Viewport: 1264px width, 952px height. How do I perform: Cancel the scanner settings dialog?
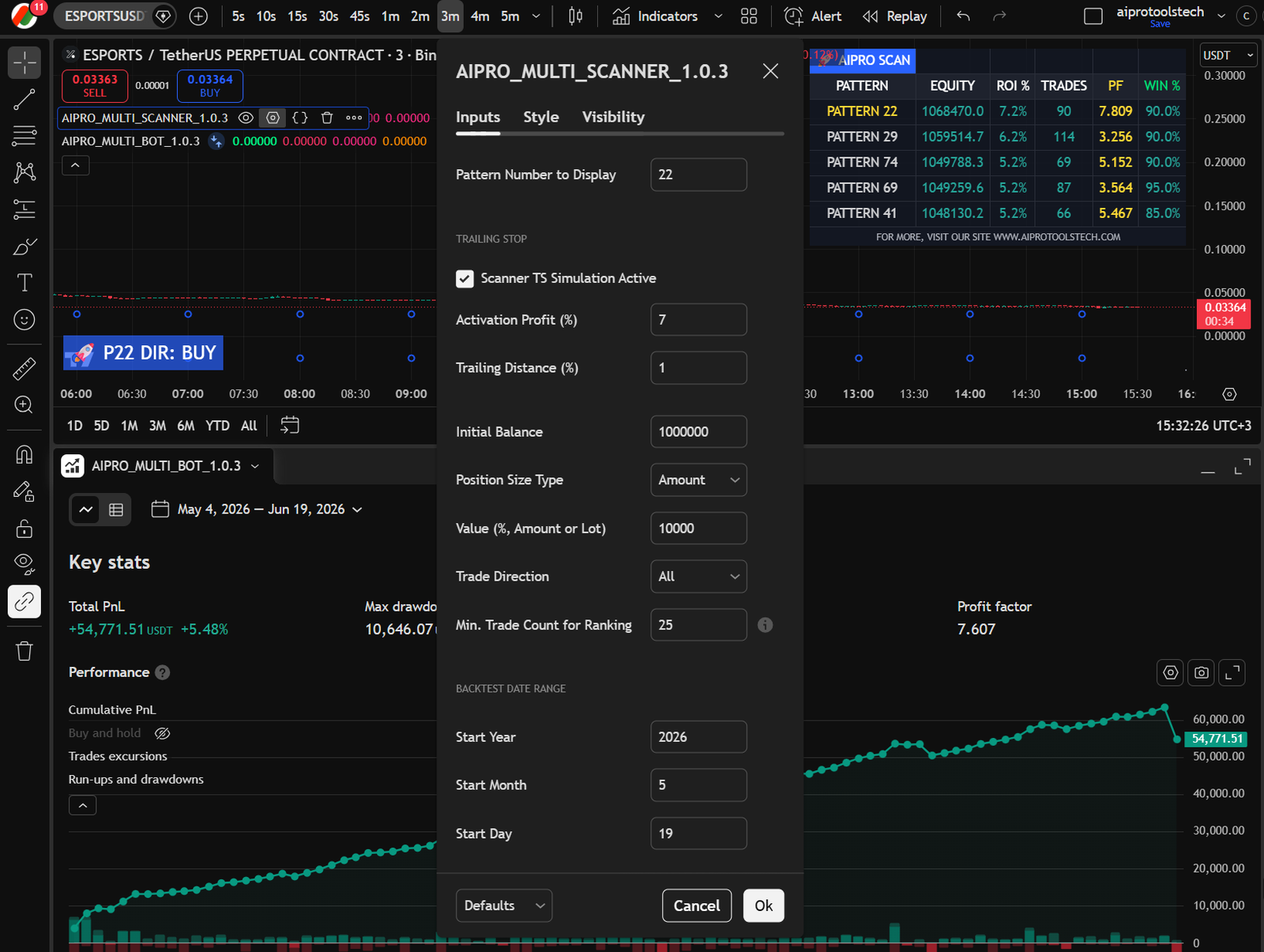(697, 905)
